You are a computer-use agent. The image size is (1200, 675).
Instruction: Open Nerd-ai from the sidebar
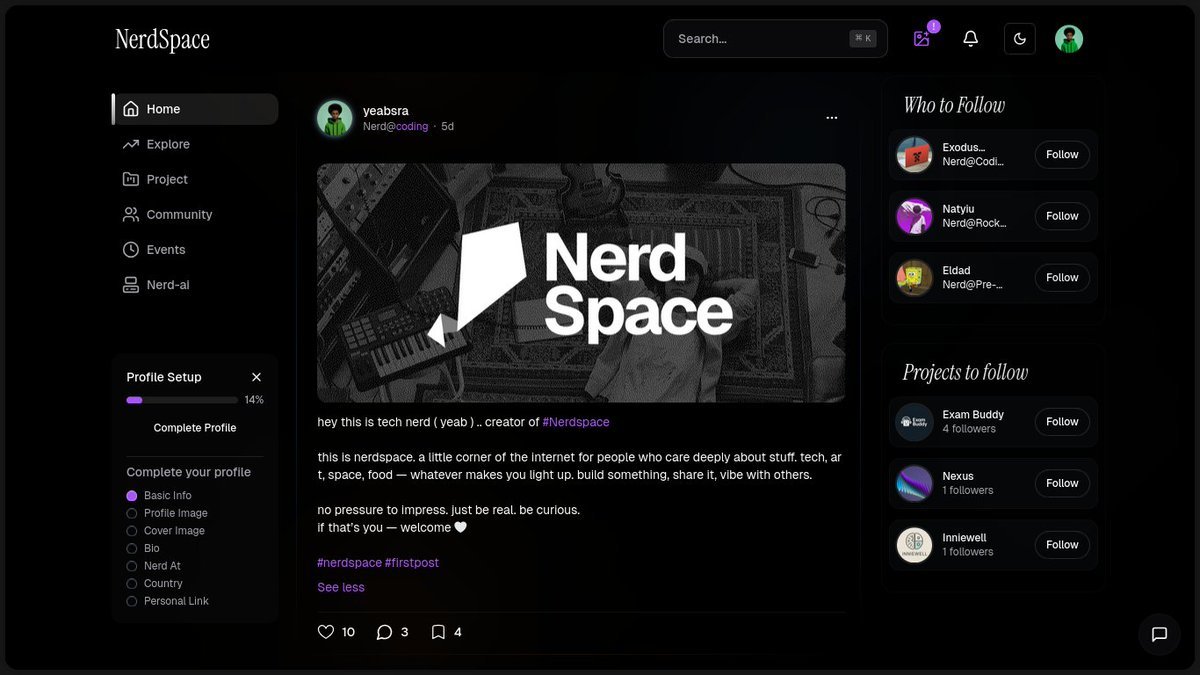[167, 285]
